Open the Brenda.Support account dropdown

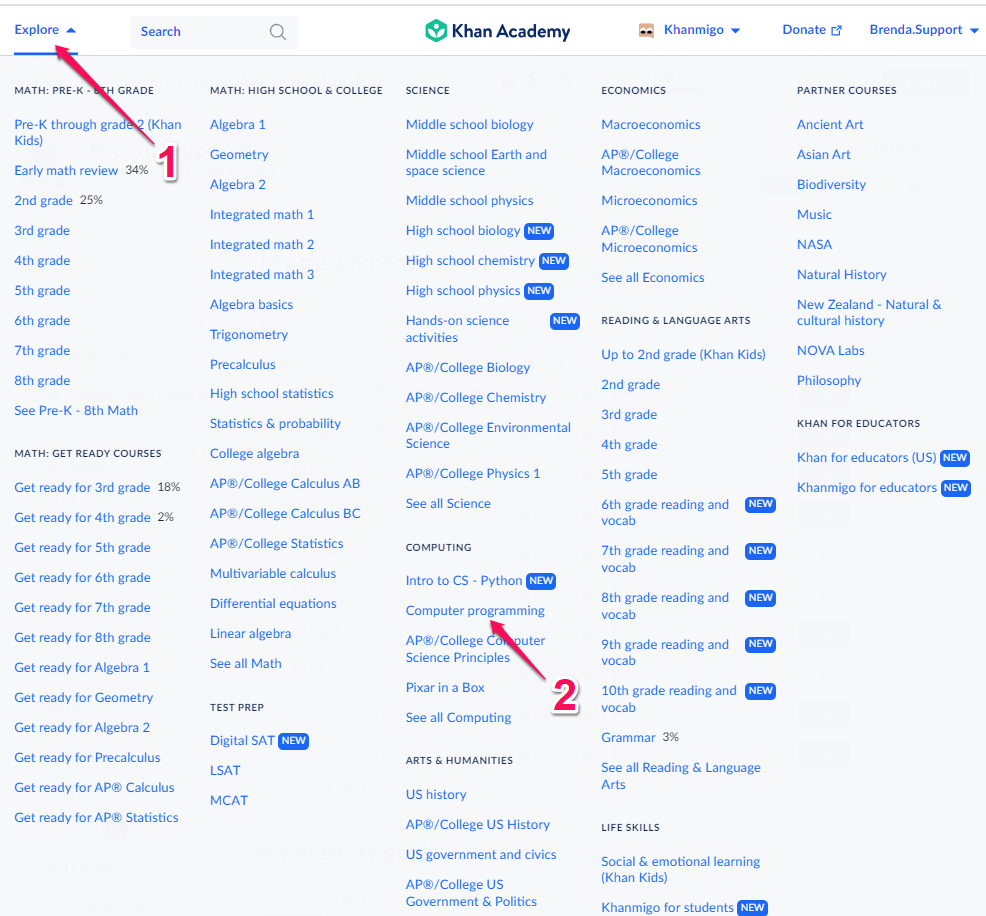[x=924, y=30]
